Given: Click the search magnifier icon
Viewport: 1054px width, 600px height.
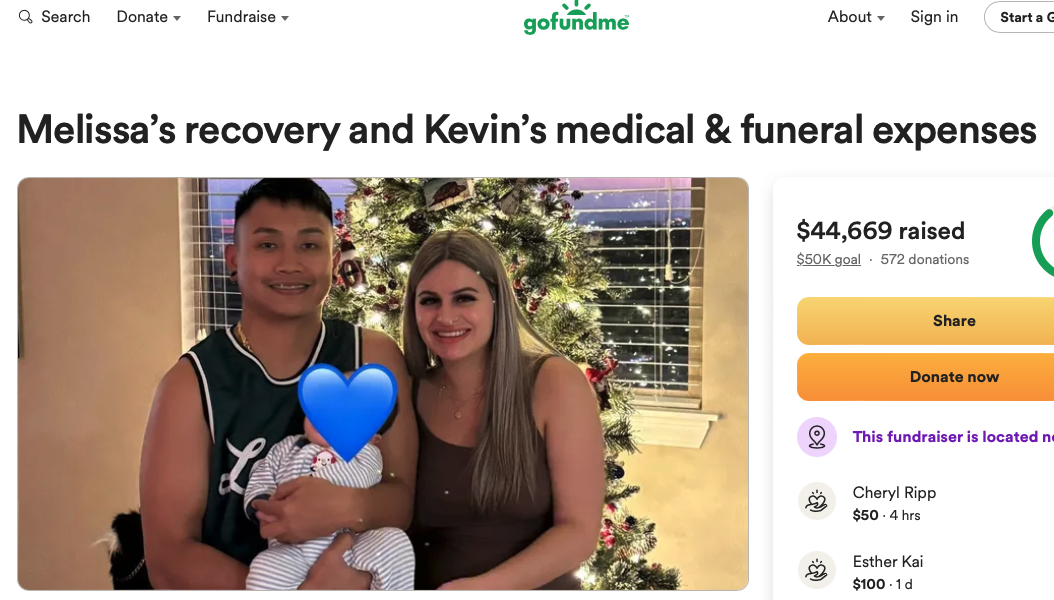Looking at the screenshot, I should (x=26, y=17).
